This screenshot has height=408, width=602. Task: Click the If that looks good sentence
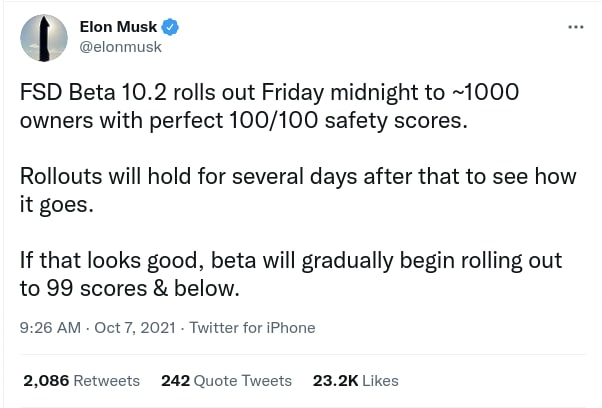click(291, 274)
